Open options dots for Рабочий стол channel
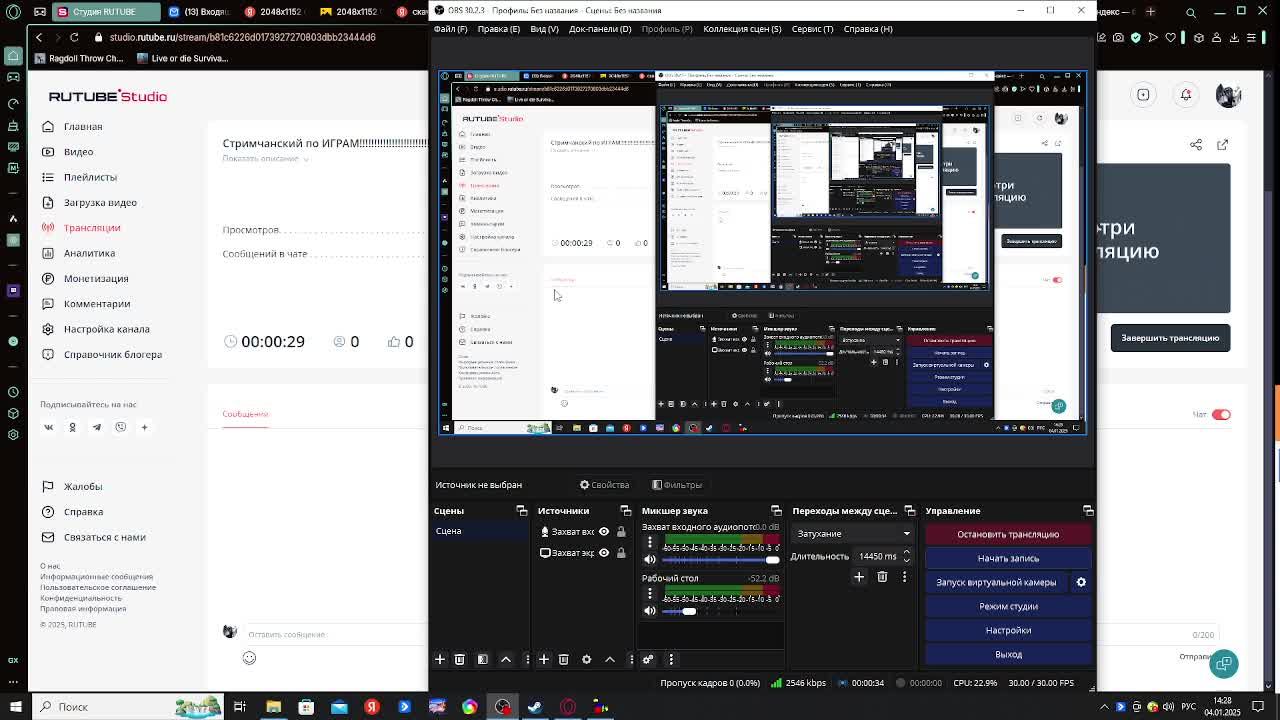The height and width of the screenshot is (720, 1280). [x=650, y=593]
